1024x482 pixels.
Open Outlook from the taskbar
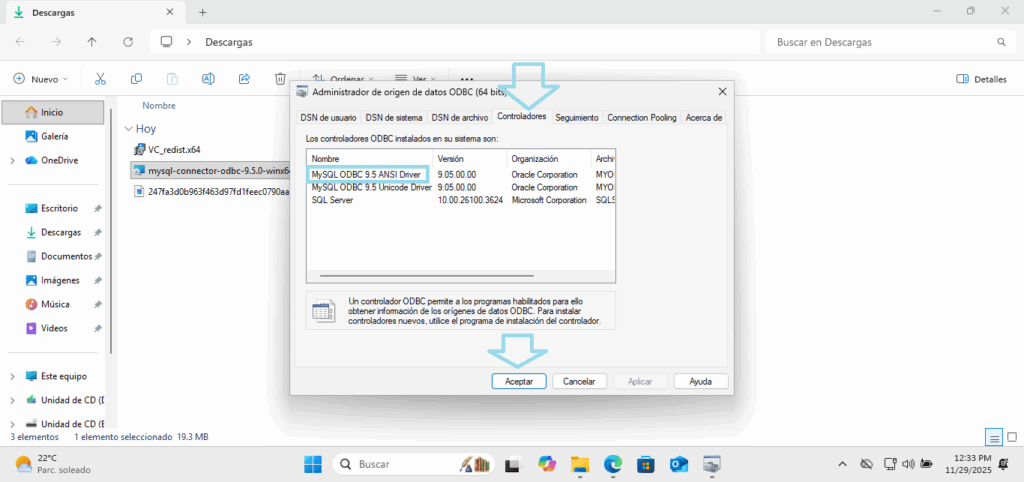[x=679, y=464]
